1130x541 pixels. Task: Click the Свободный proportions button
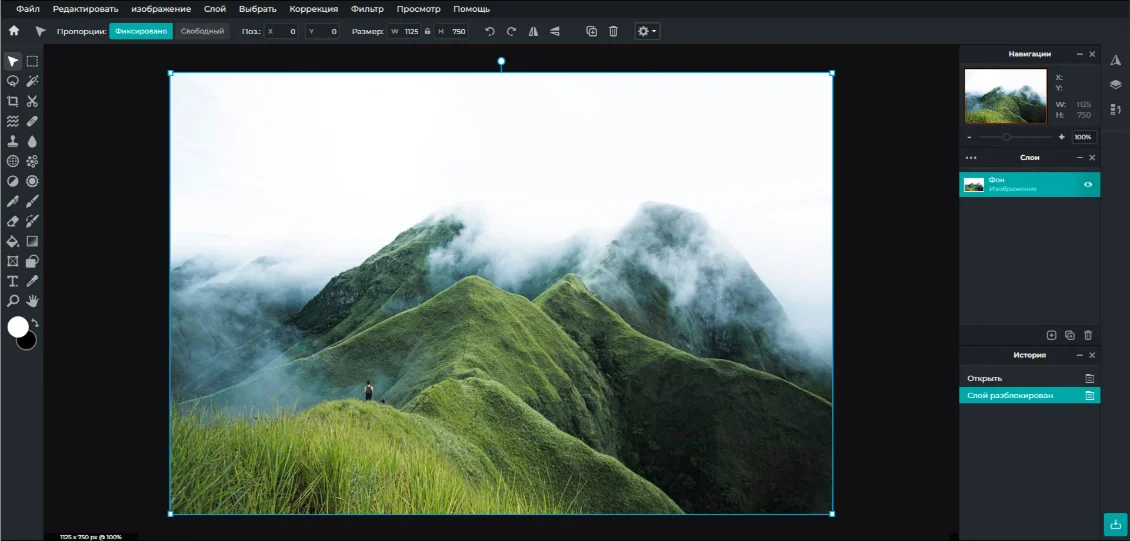point(202,32)
